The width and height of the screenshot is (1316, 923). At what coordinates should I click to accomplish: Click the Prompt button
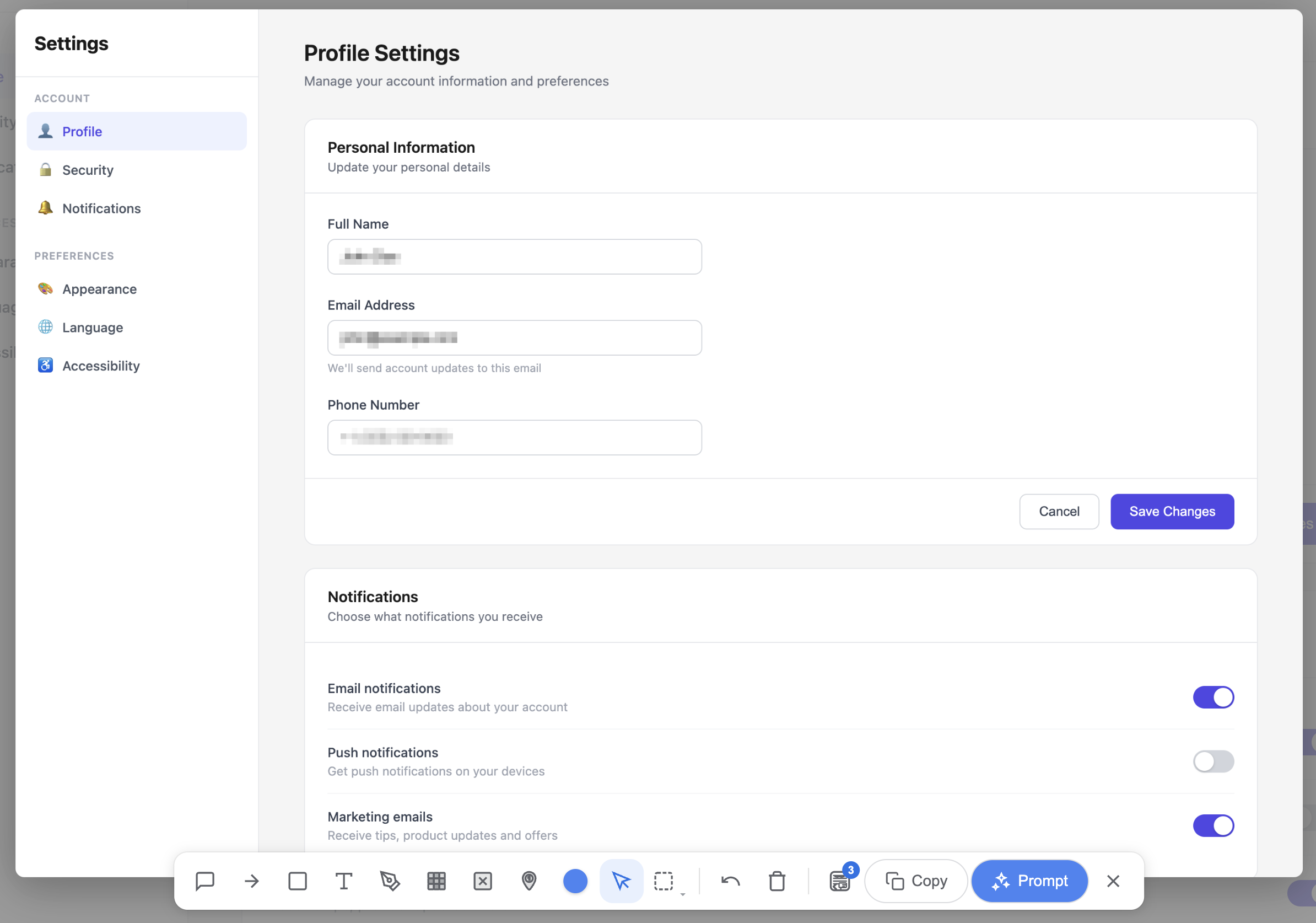tap(1029, 881)
